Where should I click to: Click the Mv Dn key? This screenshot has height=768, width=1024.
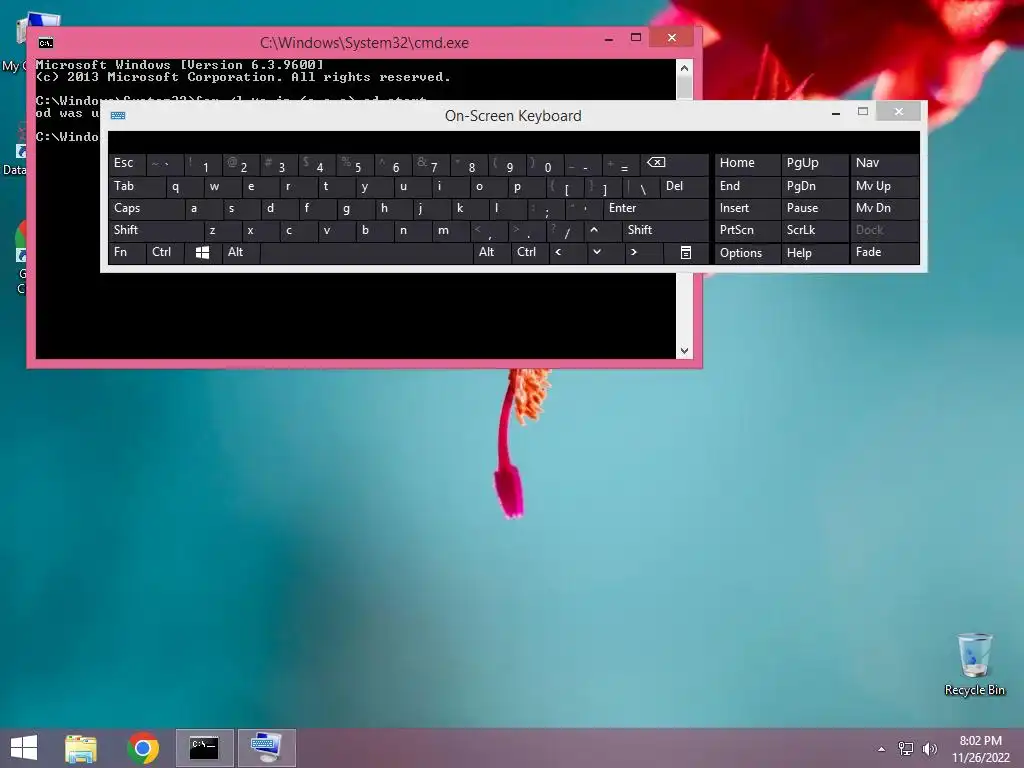884,208
